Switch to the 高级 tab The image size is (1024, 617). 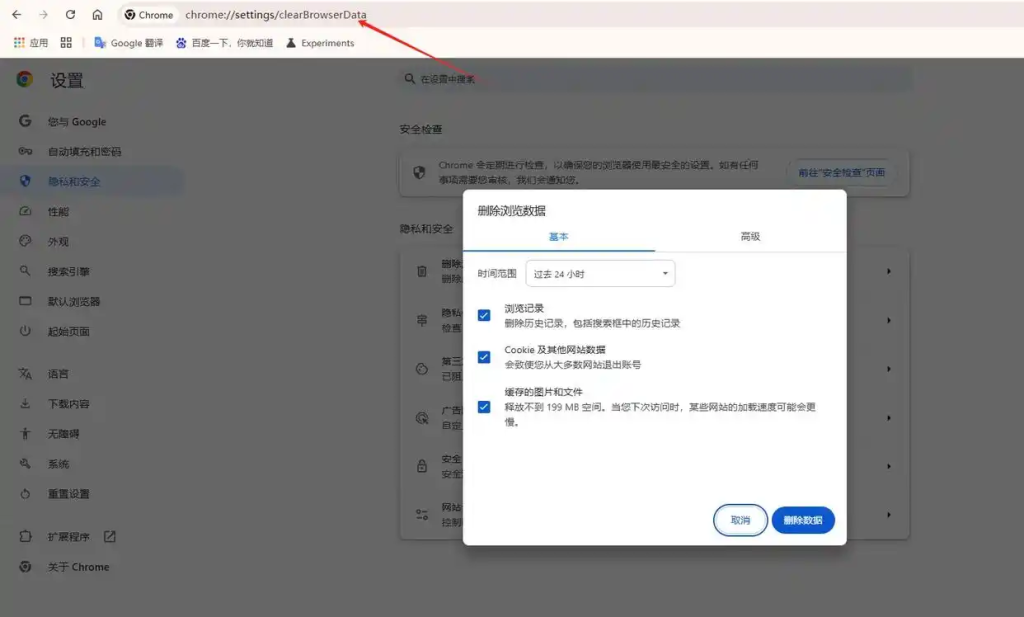[x=750, y=237]
